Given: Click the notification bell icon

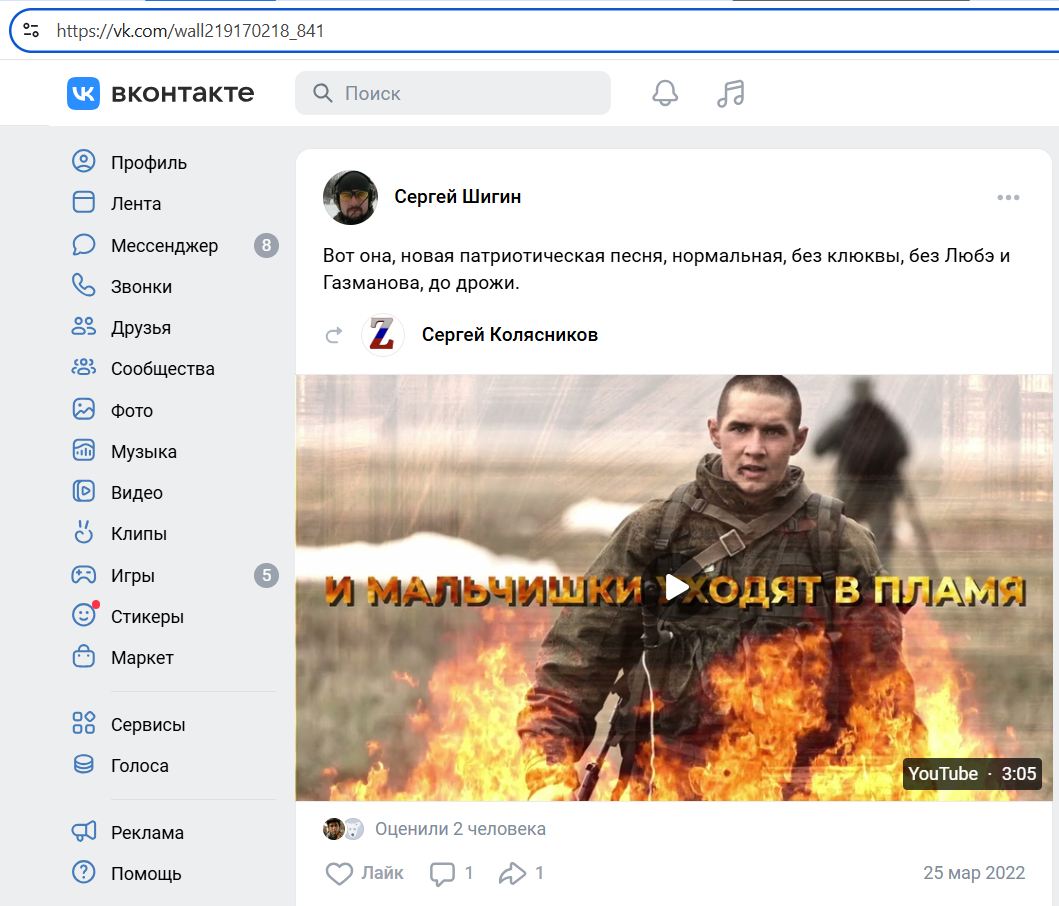Looking at the screenshot, I should (664, 92).
